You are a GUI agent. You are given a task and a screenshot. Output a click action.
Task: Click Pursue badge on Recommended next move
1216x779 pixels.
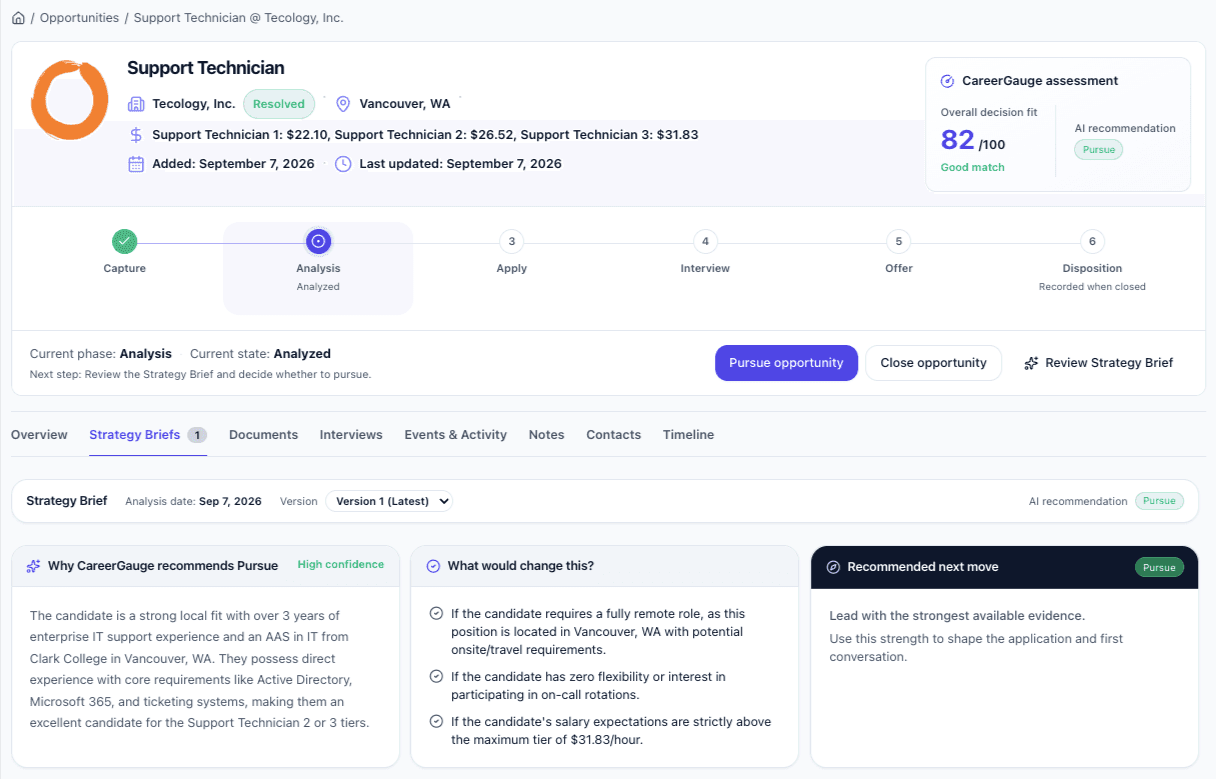coord(1159,567)
